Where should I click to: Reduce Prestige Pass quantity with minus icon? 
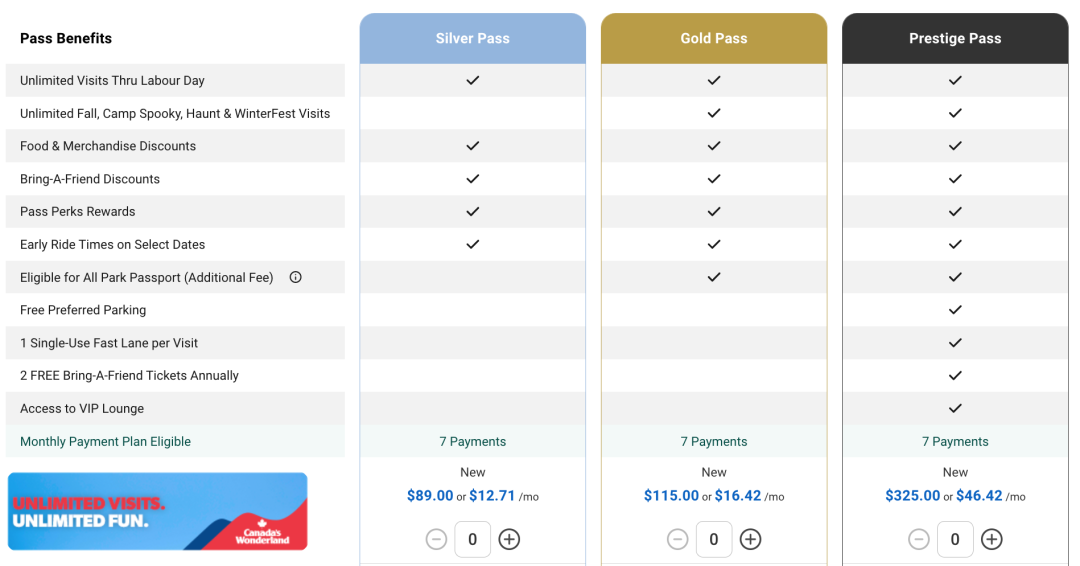point(918,539)
